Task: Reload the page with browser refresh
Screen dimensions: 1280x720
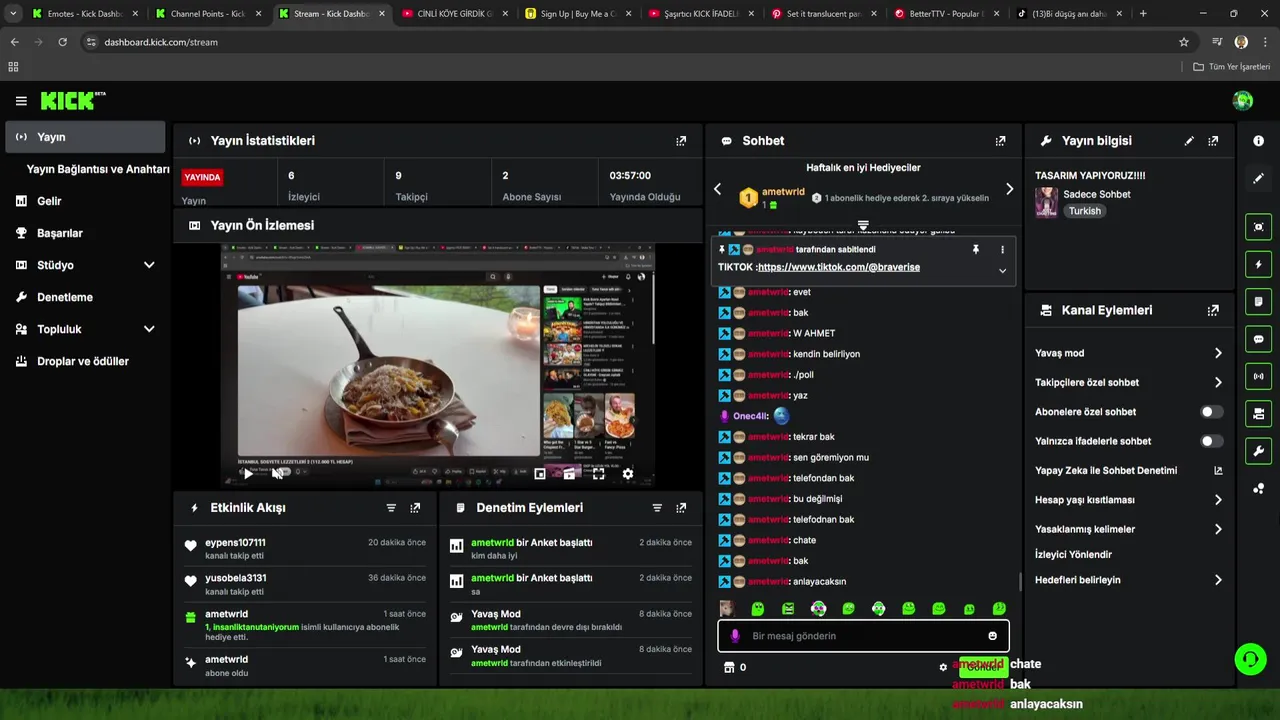Action: [x=62, y=42]
